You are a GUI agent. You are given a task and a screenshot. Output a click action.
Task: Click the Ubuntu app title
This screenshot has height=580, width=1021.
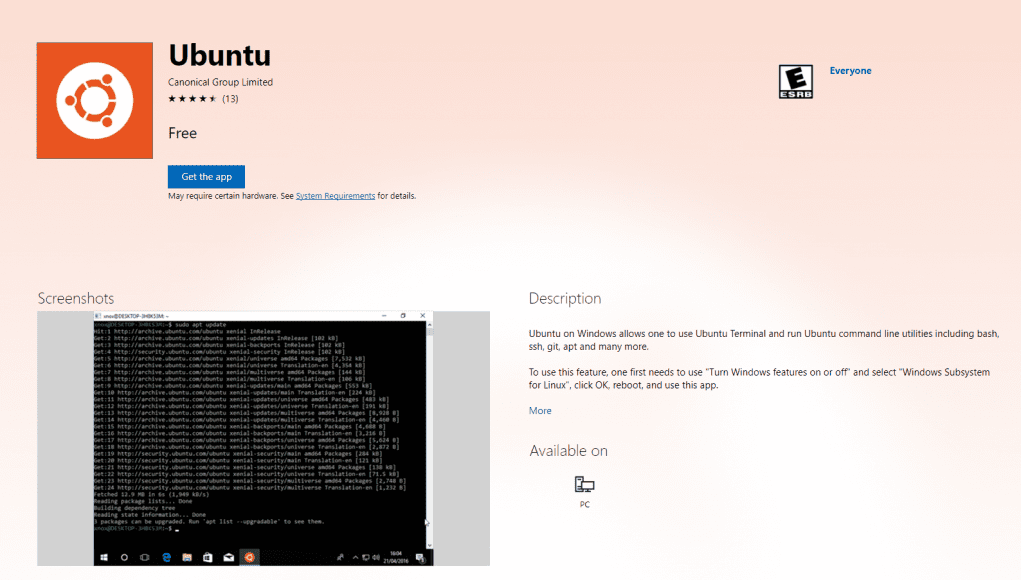click(219, 55)
